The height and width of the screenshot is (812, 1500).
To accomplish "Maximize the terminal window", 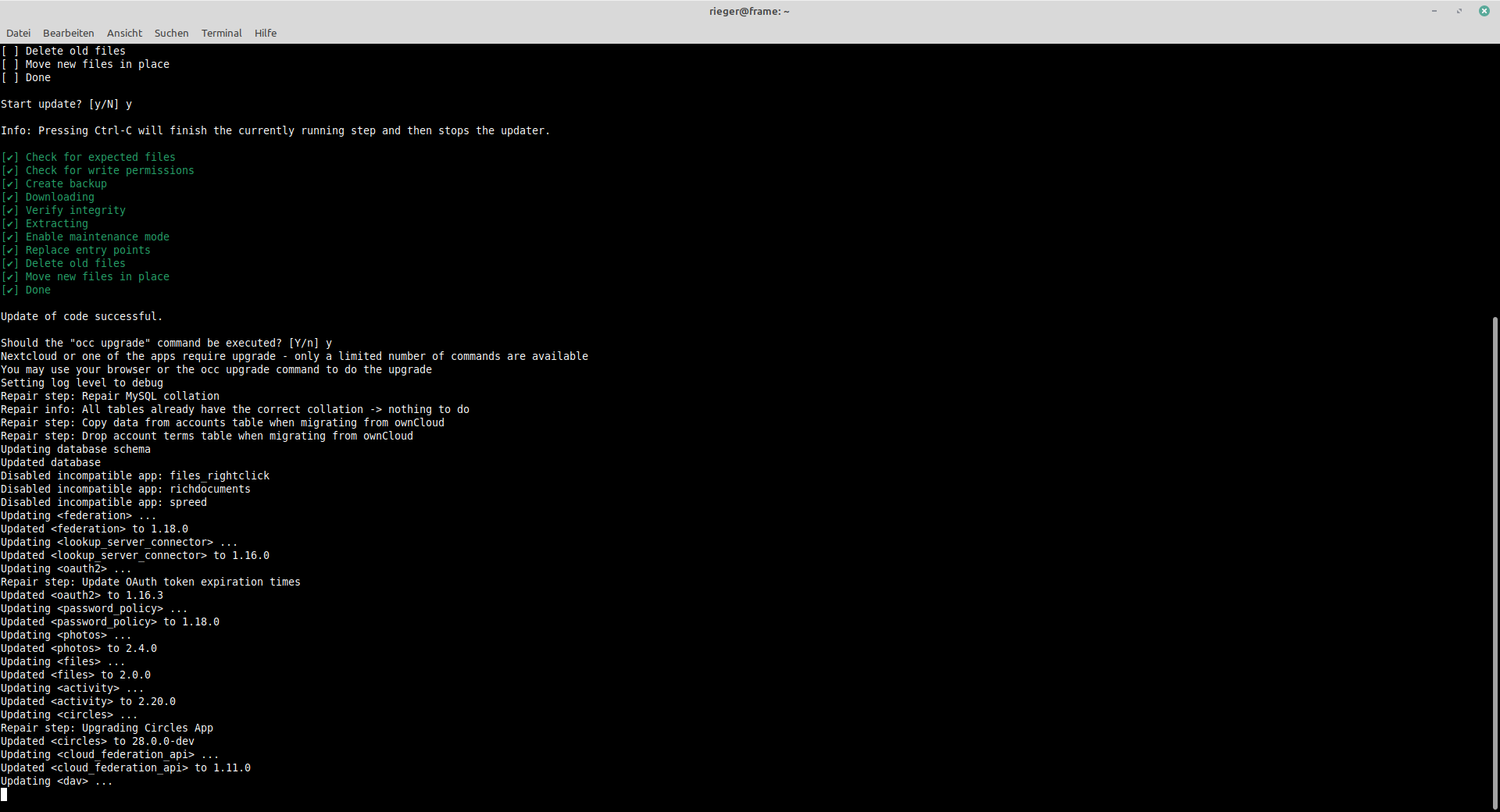I will [x=1459, y=11].
